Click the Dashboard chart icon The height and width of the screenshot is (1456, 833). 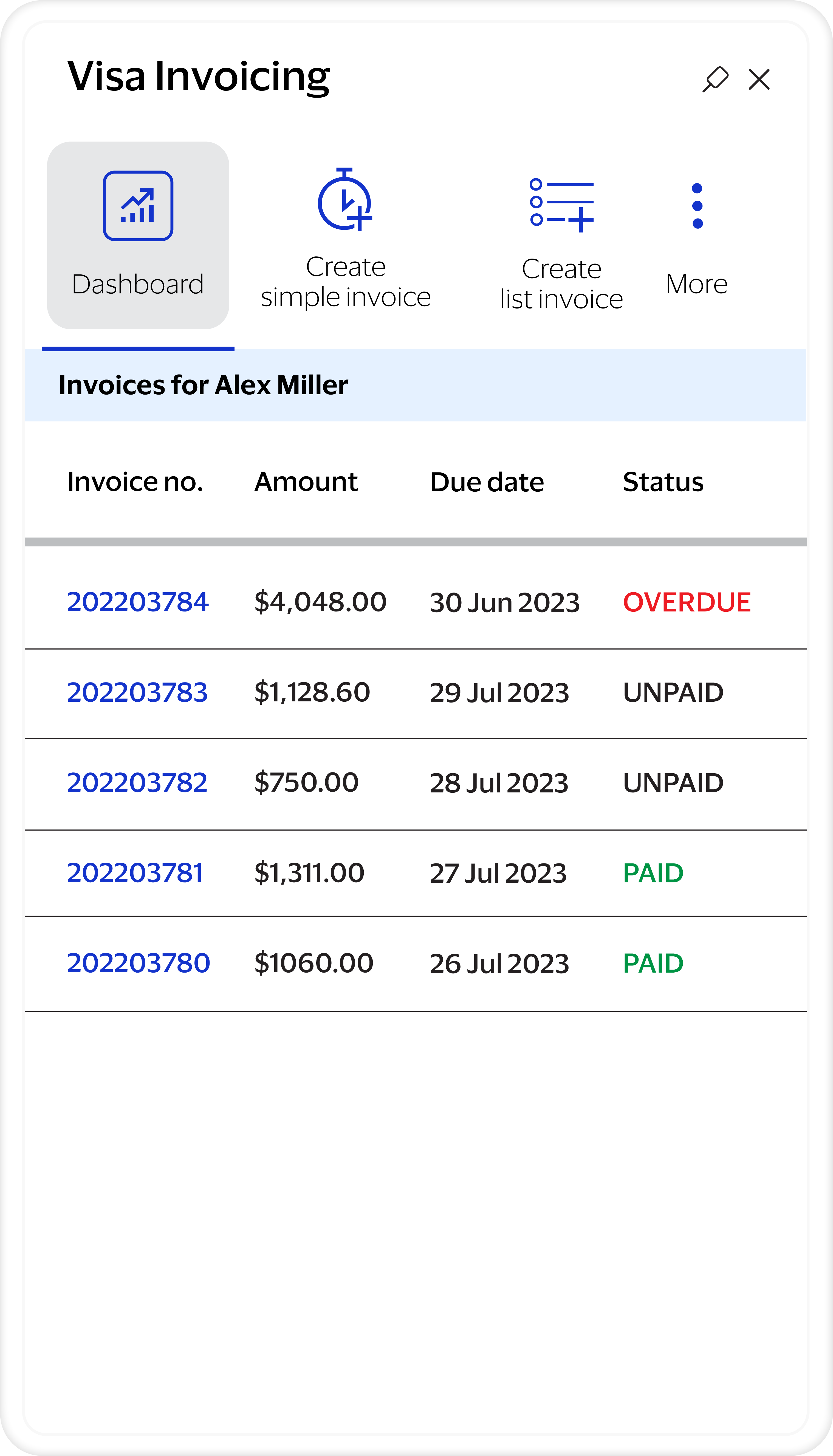coord(138,206)
